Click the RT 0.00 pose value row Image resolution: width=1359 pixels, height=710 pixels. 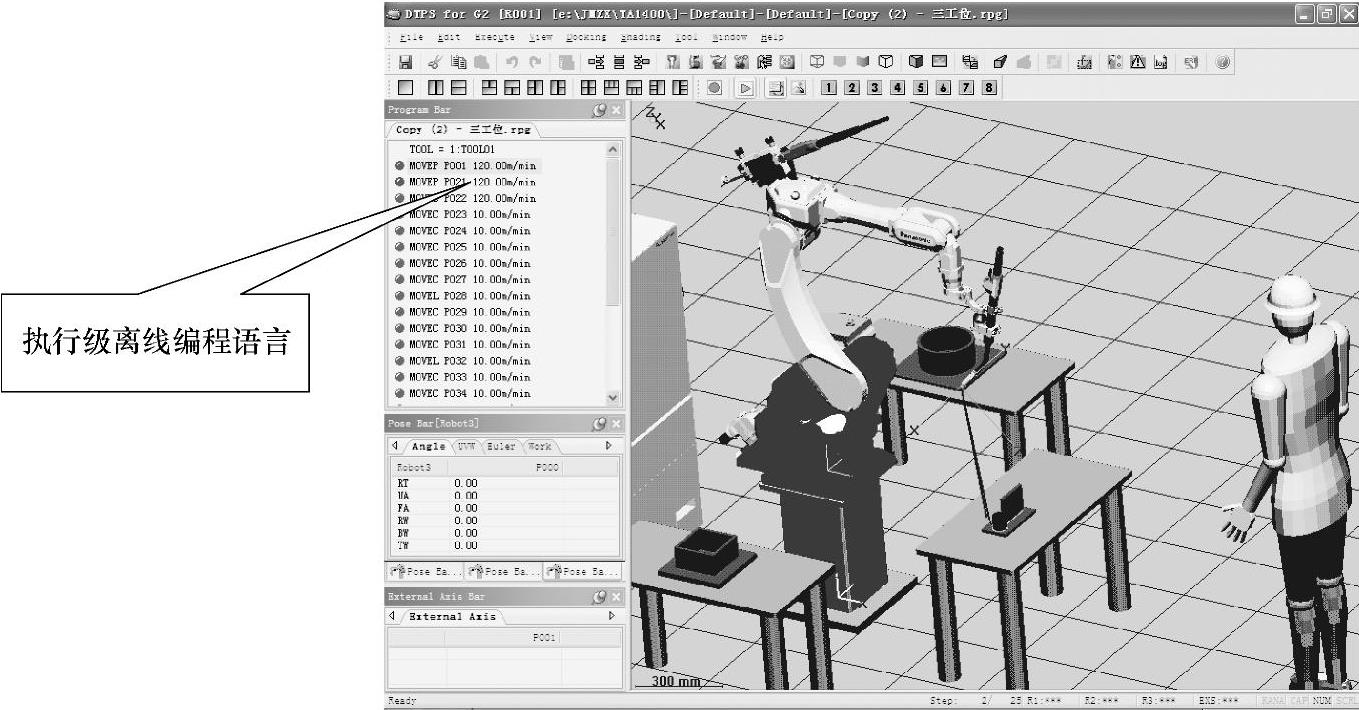pos(504,483)
